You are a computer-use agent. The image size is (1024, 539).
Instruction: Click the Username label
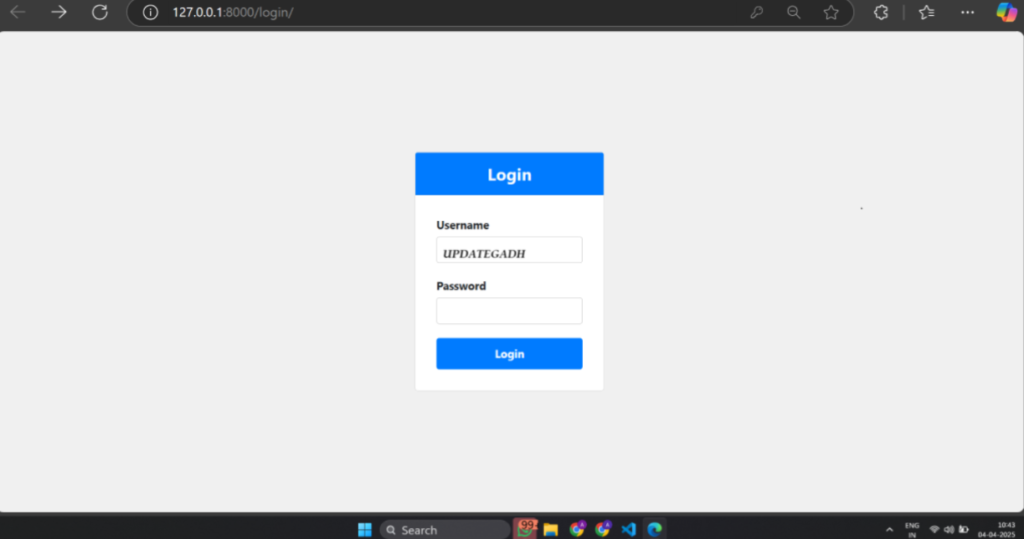coord(462,225)
